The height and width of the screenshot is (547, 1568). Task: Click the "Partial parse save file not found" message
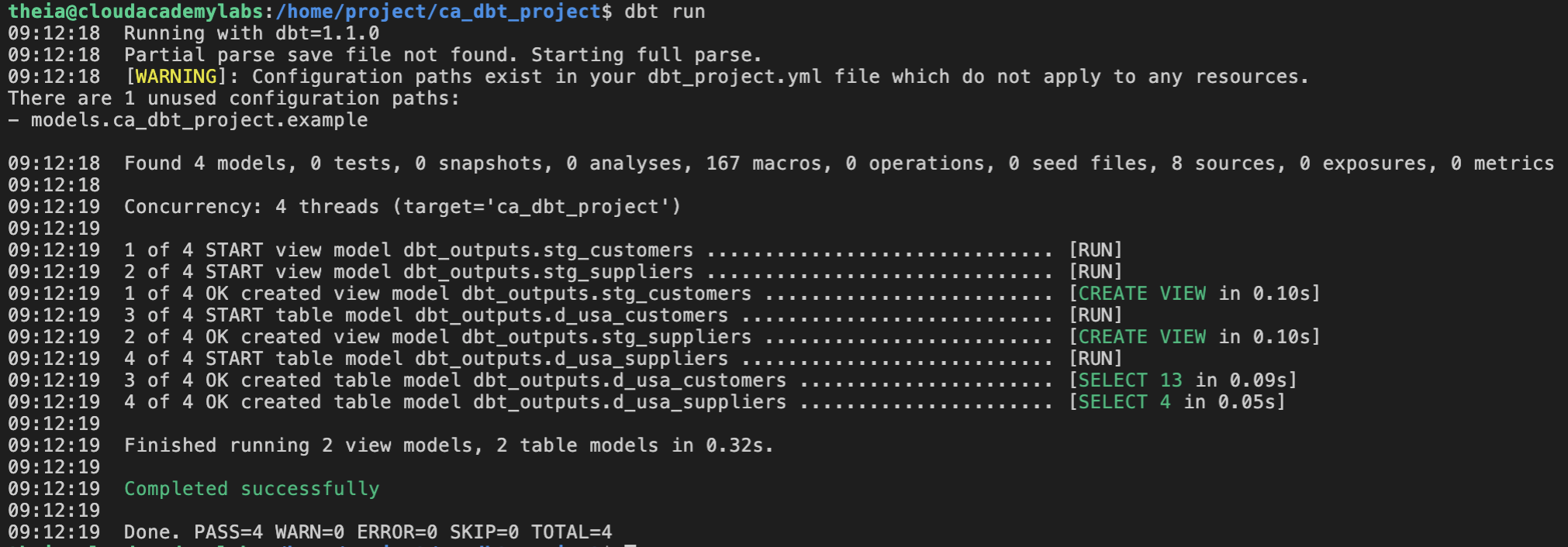443,55
